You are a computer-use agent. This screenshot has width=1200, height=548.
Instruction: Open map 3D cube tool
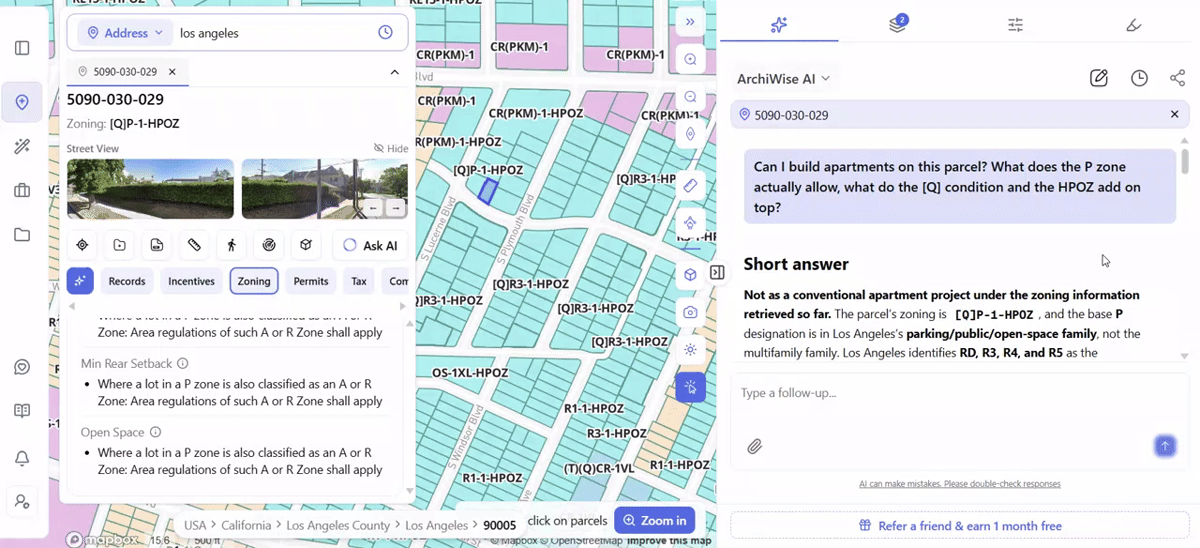pos(690,274)
